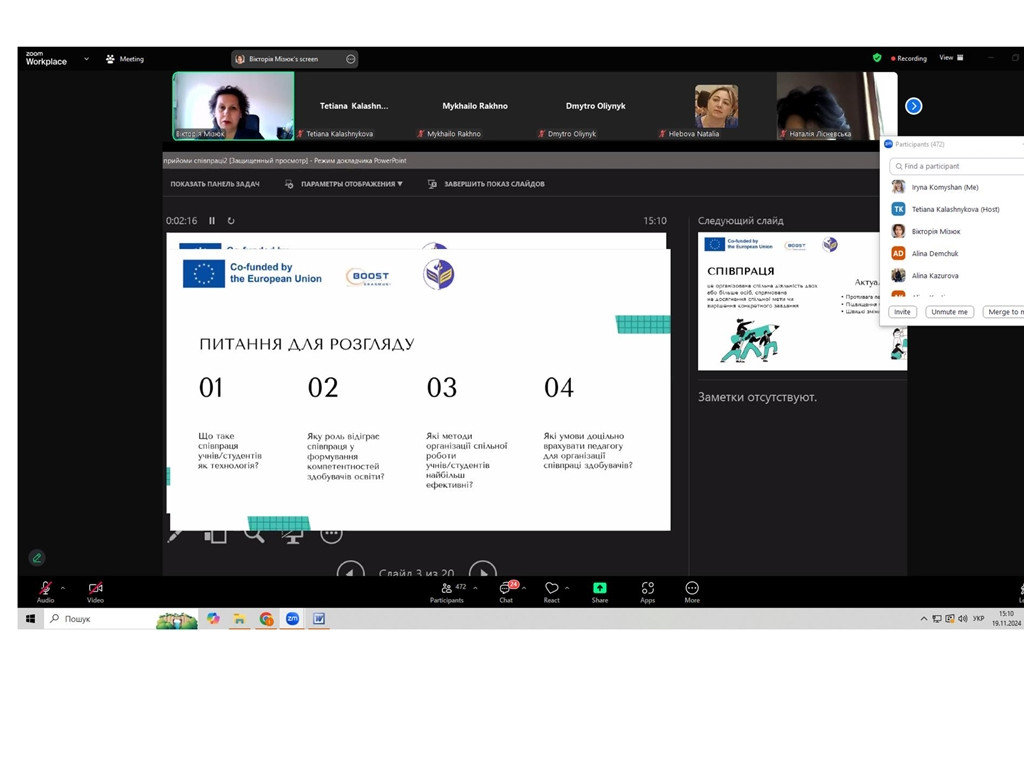
Task: Click the Invite button
Action: click(x=903, y=312)
